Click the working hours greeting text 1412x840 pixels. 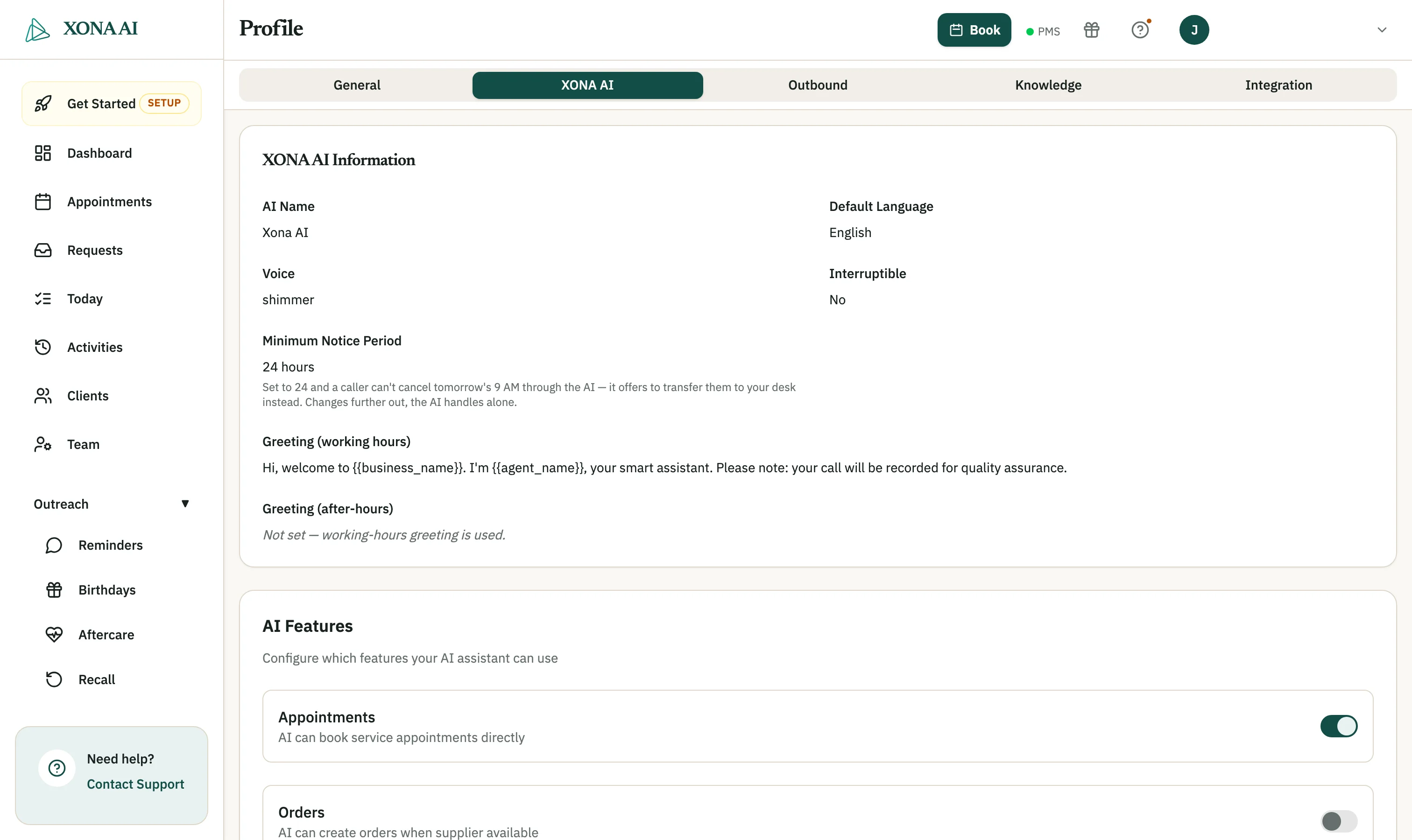click(x=664, y=468)
